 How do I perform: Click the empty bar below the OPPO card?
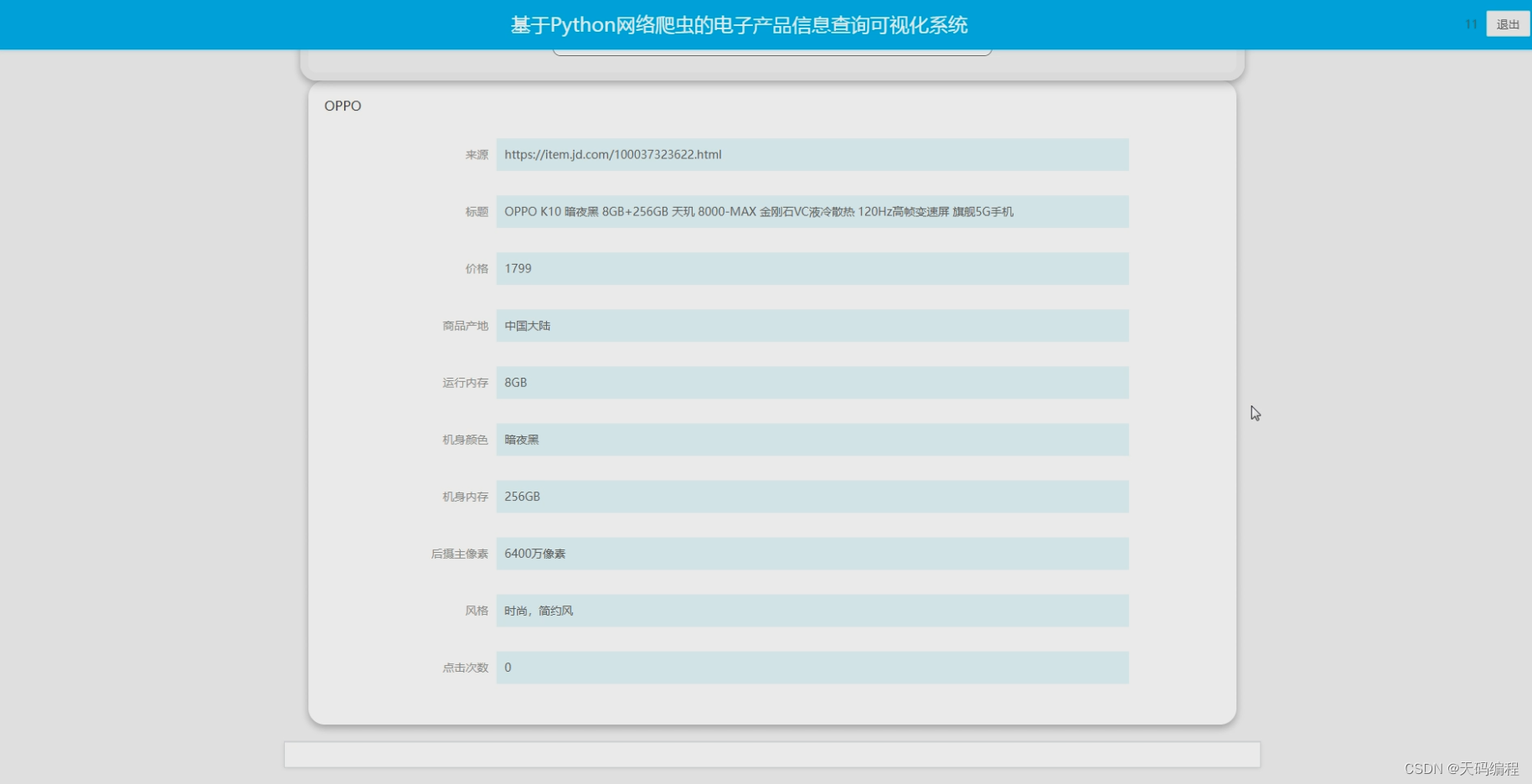(x=772, y=755)
